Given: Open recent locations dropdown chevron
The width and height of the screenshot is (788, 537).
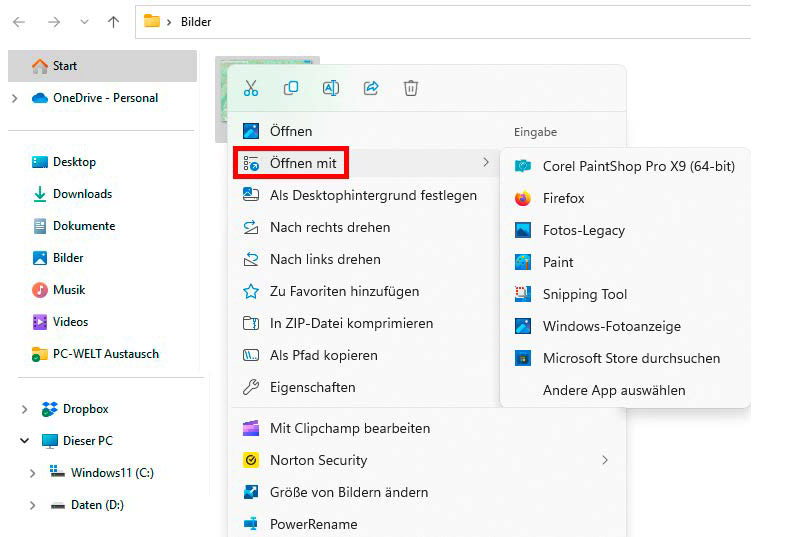Looking at the screenshot, I should [84, 22].
